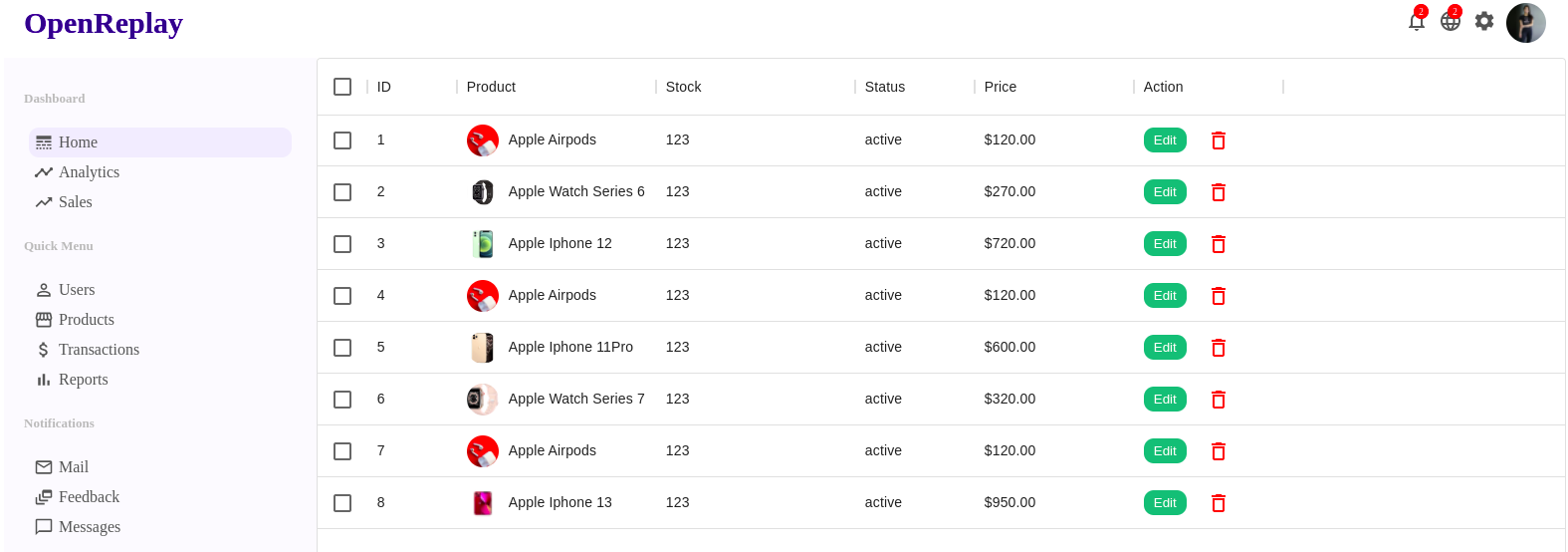Tick checkbox for Apple Iphone 12
This screenshot has width=1568, height=552.
coord(342,244)
